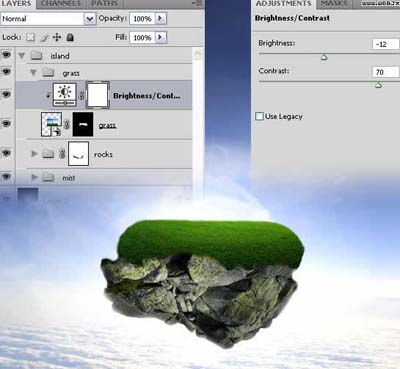Image resolution: width=400 pixels, height=369 pixels.
Task: Hide the island group with eye icon
Action: point(7,54)
